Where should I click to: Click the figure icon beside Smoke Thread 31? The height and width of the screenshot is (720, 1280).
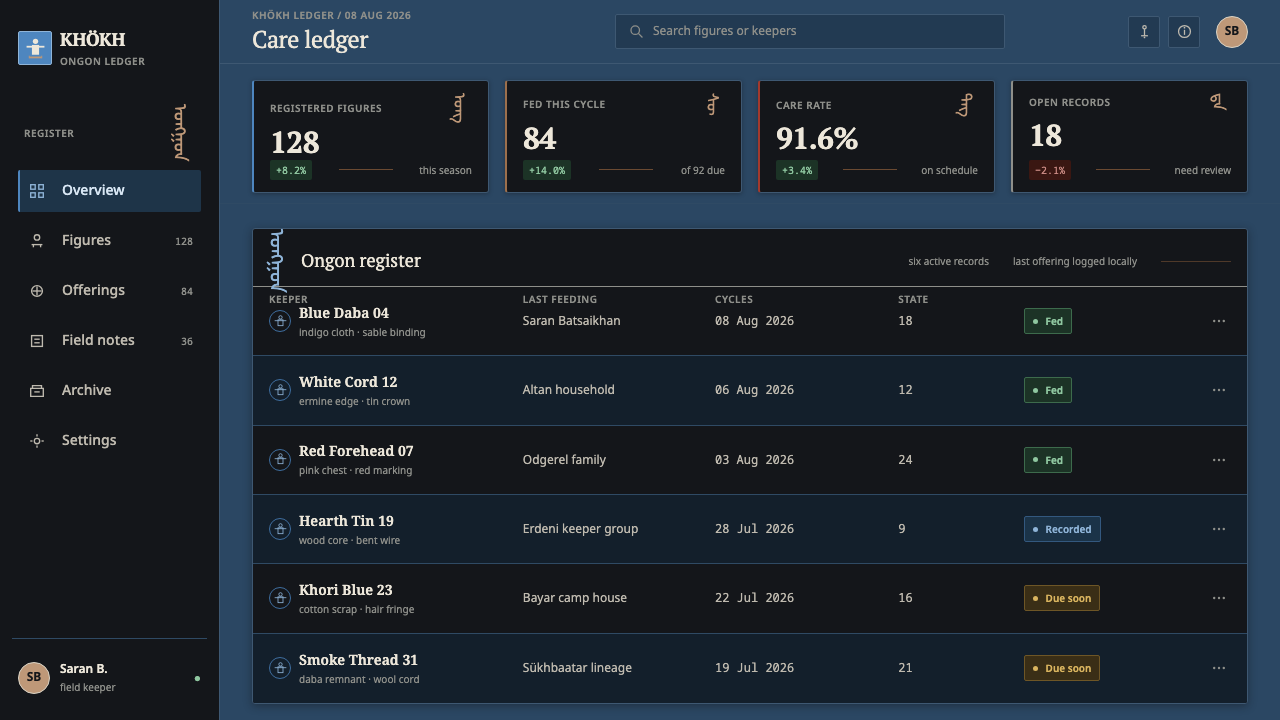(x=280, y=667)
